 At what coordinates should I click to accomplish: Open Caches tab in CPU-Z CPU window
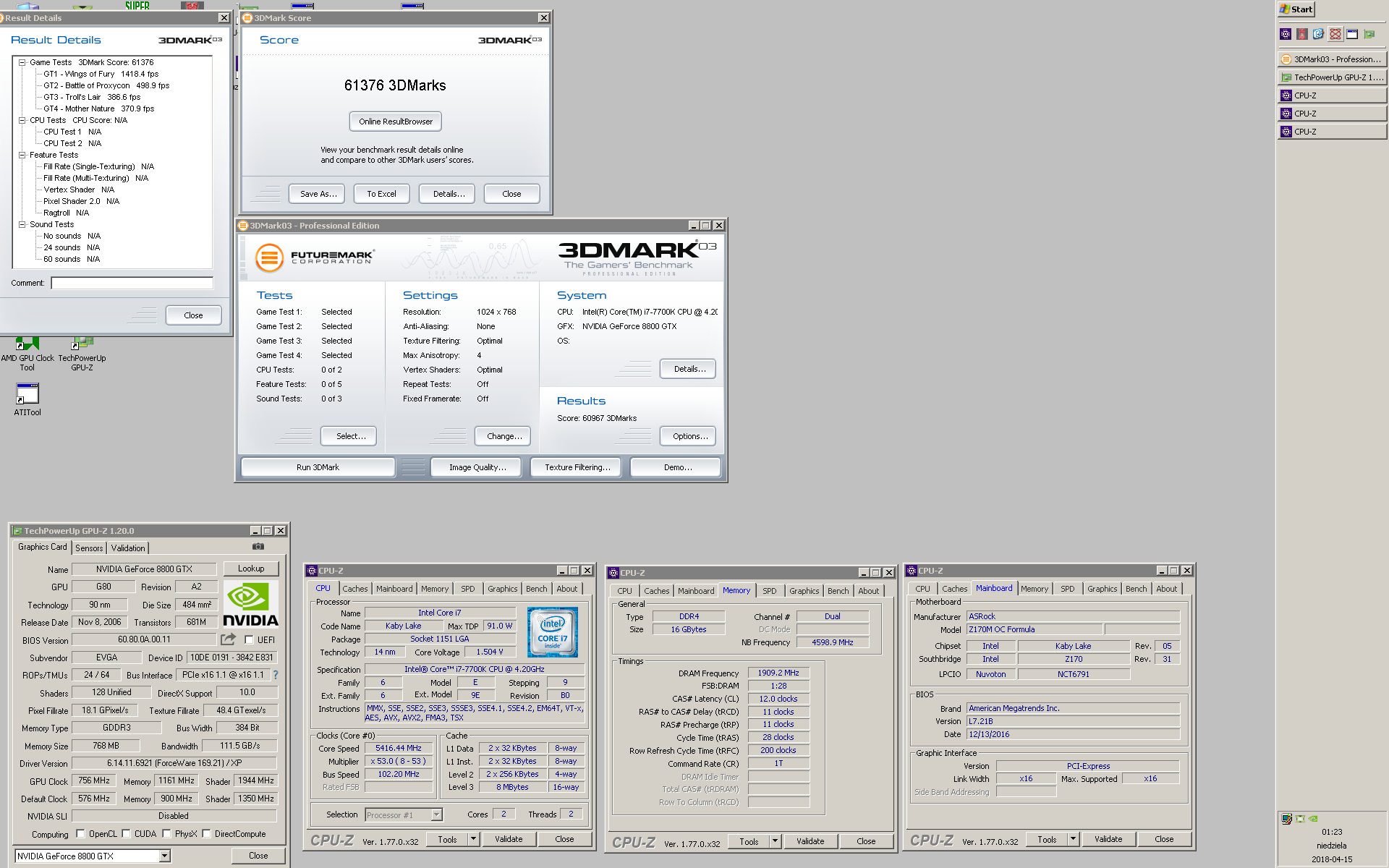pos(355,589)
